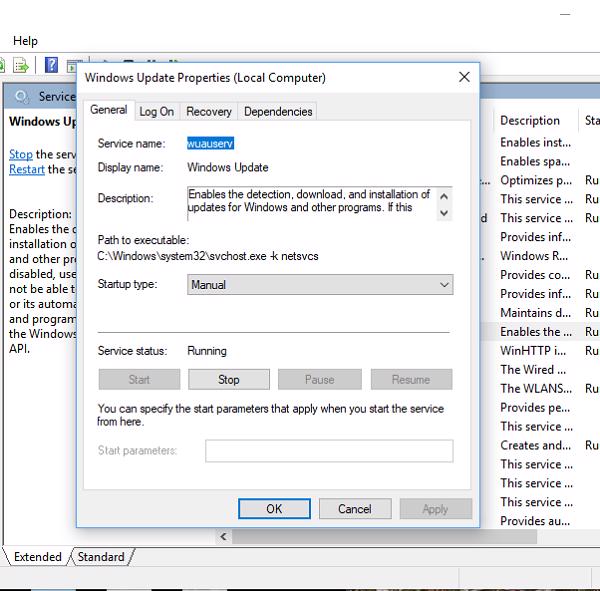The height and width of the screenshot is (591, 600).
Task: Click the Start service button
Action: (139, 379)
